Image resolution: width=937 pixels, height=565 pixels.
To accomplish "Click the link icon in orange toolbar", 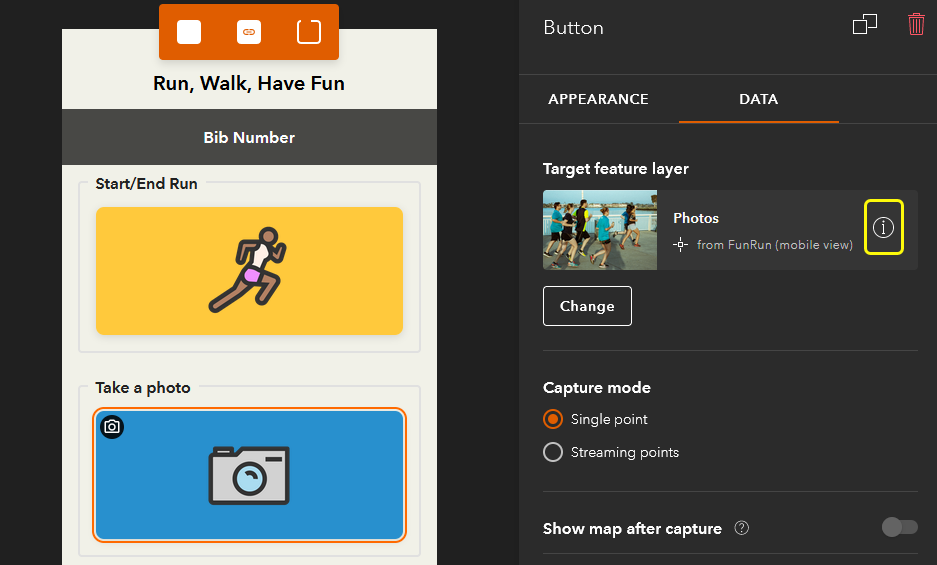I will tap(249, 32).
